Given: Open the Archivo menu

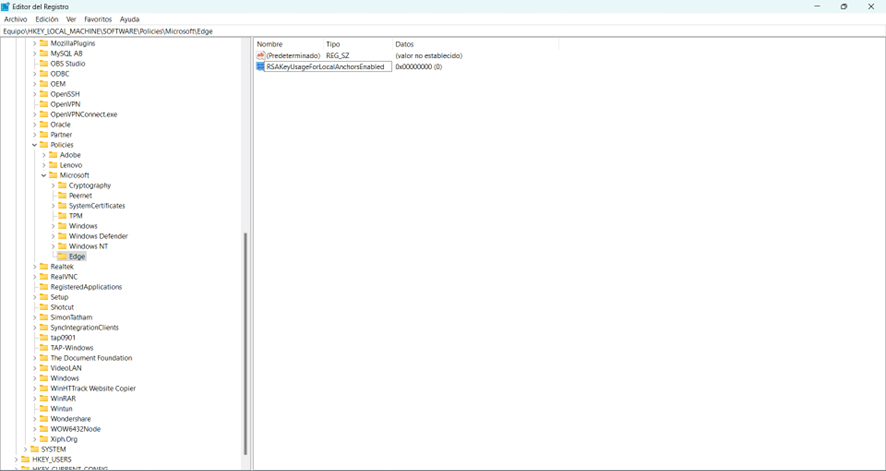Looking at the screenshot, I should [16, 19].
